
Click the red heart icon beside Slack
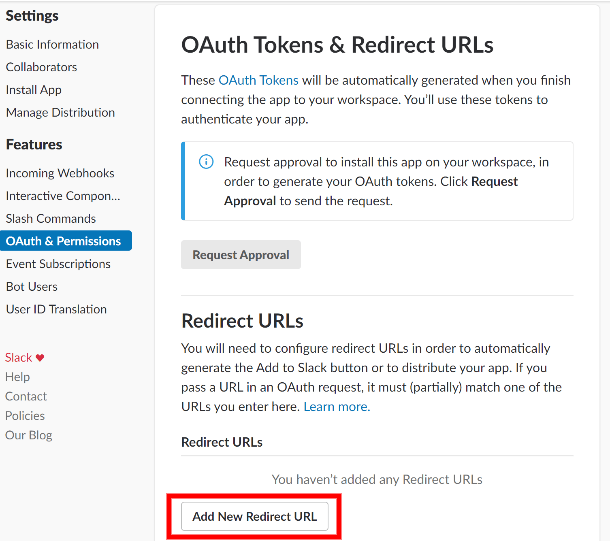pos(40,357)
